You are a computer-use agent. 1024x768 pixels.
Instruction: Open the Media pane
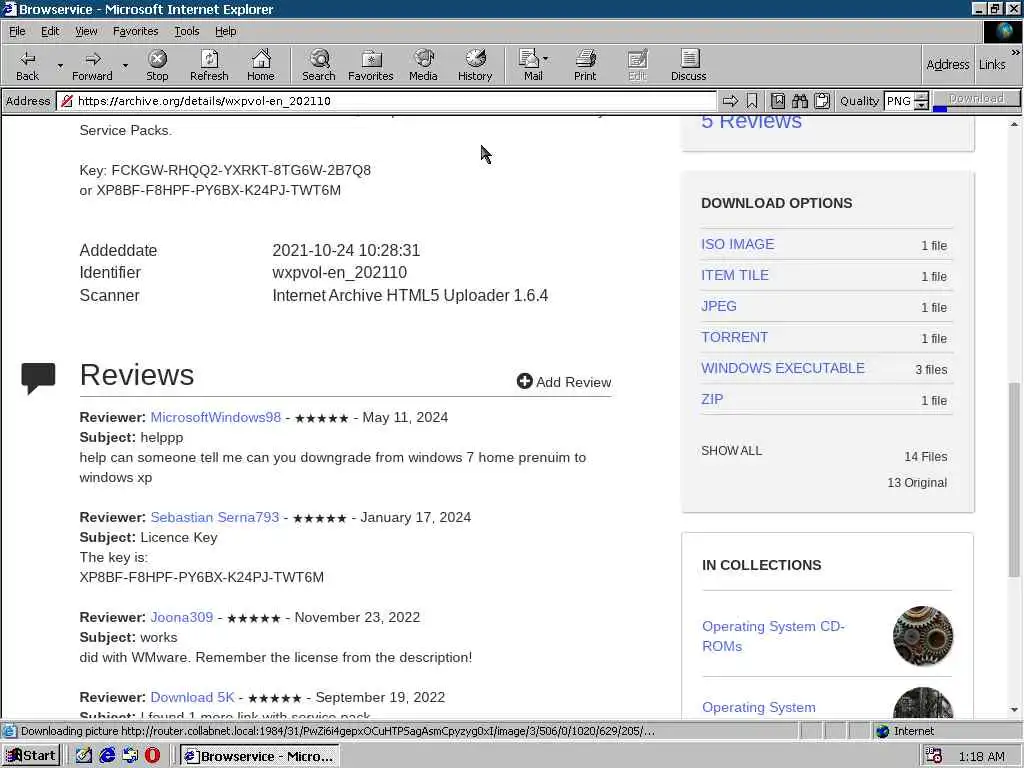[x=423, y=65]
